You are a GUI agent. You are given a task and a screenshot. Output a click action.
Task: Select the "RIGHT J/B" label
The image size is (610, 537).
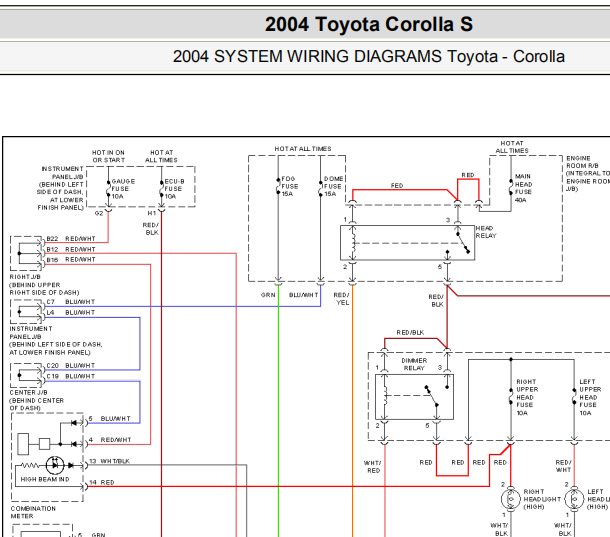25,277
